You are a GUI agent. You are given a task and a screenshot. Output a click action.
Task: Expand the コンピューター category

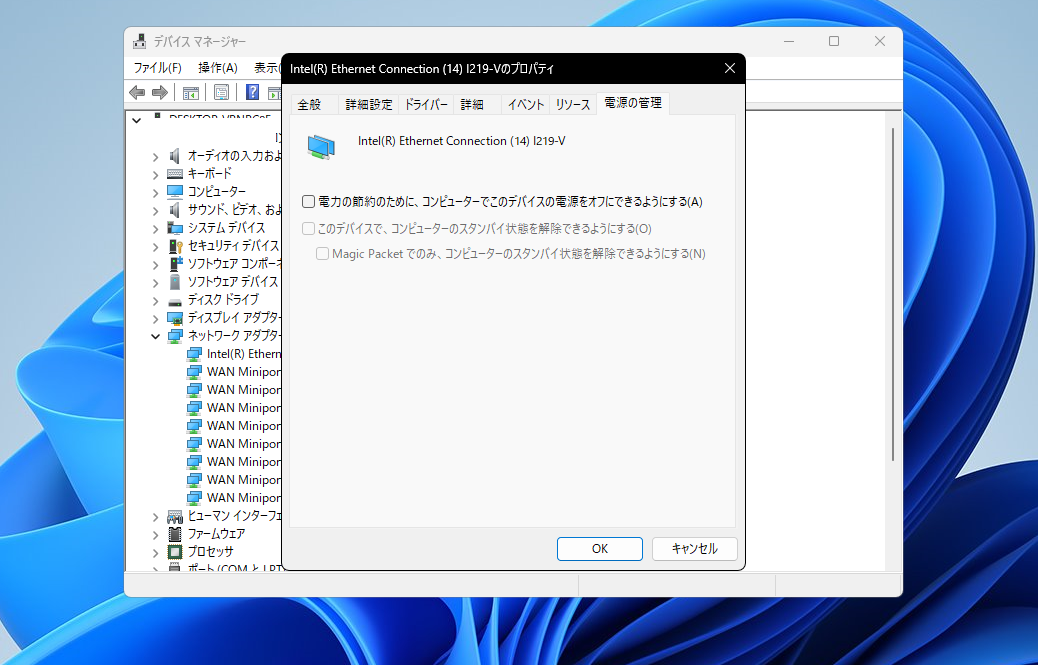(x=156, y=193)
